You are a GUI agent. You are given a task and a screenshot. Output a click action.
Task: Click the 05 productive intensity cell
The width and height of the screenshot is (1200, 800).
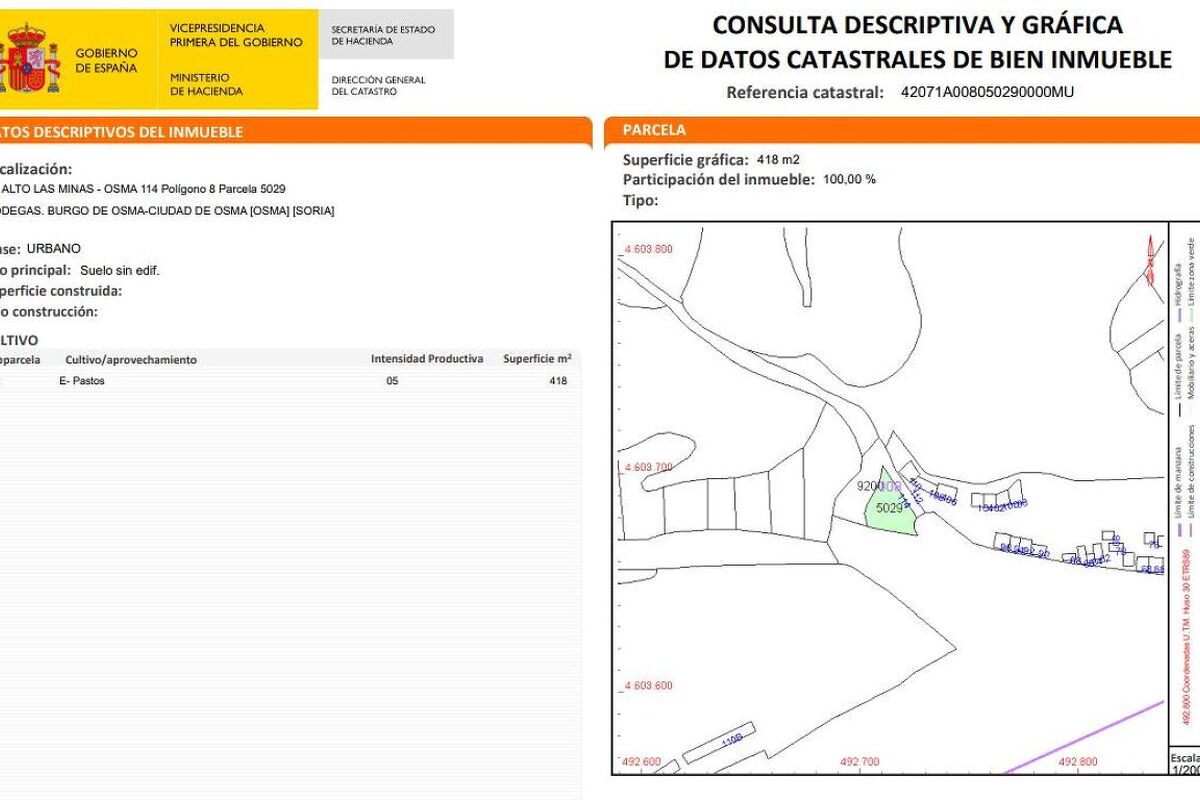pyautogui.click(x=392, y=381)
